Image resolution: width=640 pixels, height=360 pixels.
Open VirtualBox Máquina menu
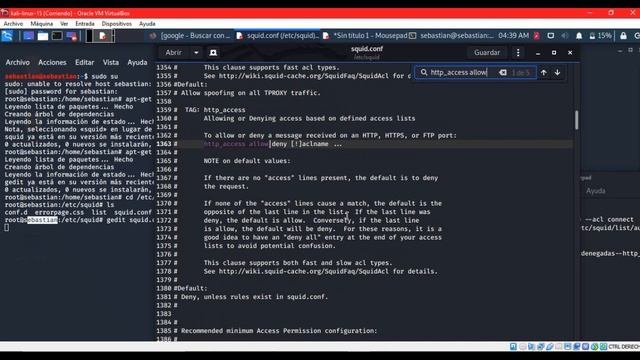click(x=42, y=24)
